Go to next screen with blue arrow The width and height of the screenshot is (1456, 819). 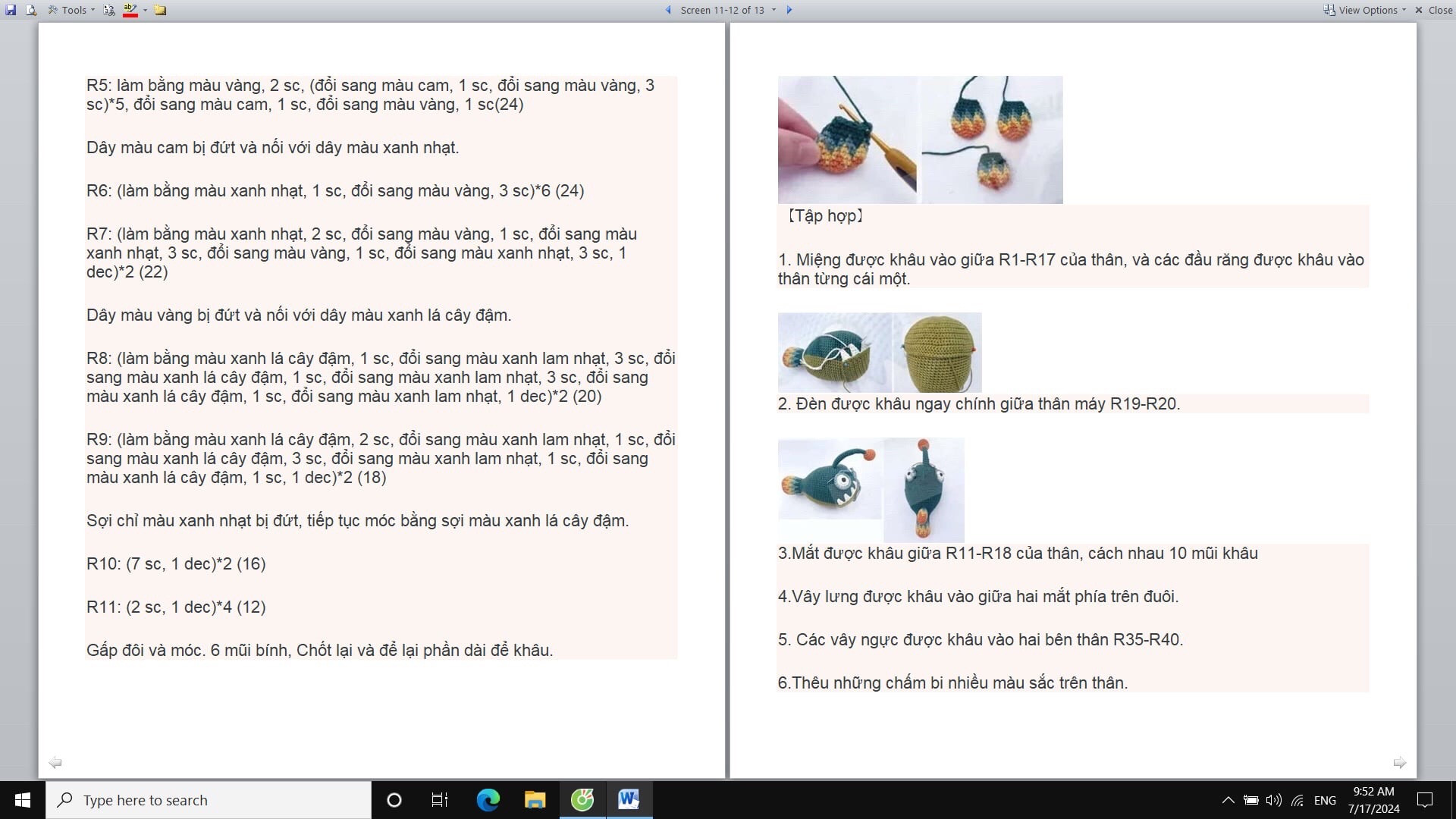(789, 10)
